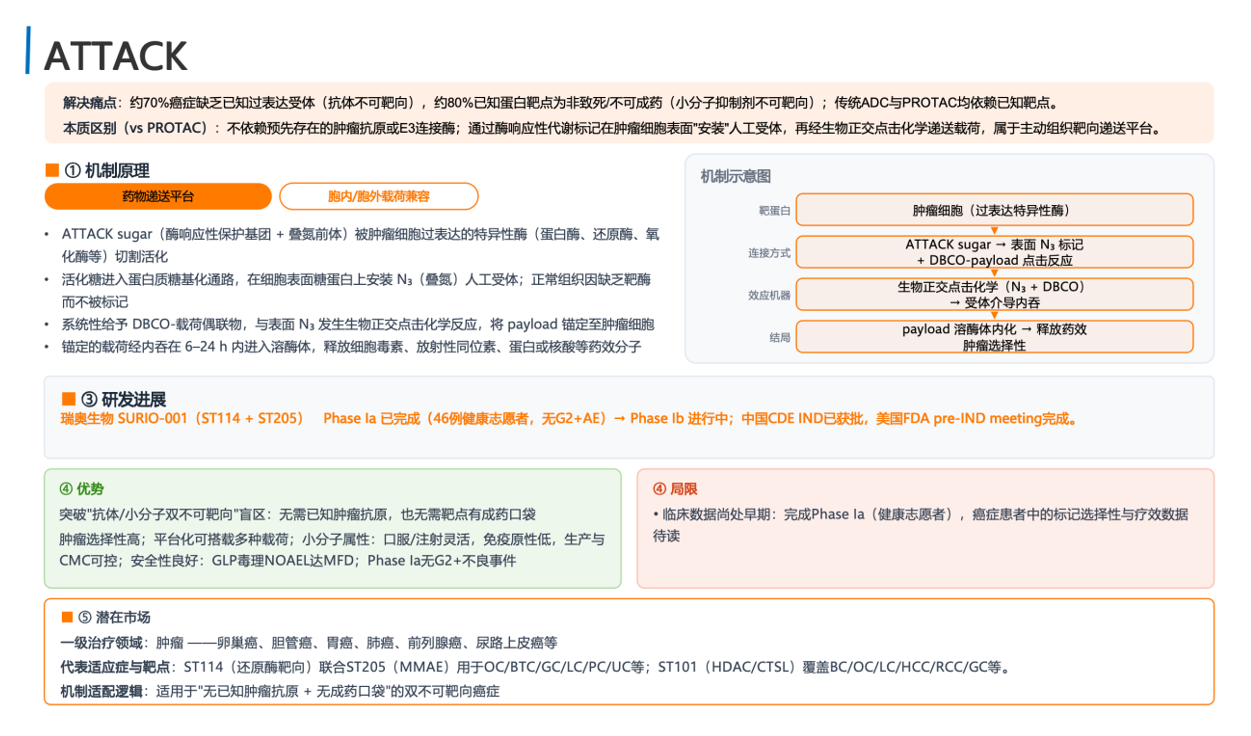Click the 肿瘤选择性高 advantage line
This screenshot has width=1251, height=736.
point(332,550)
